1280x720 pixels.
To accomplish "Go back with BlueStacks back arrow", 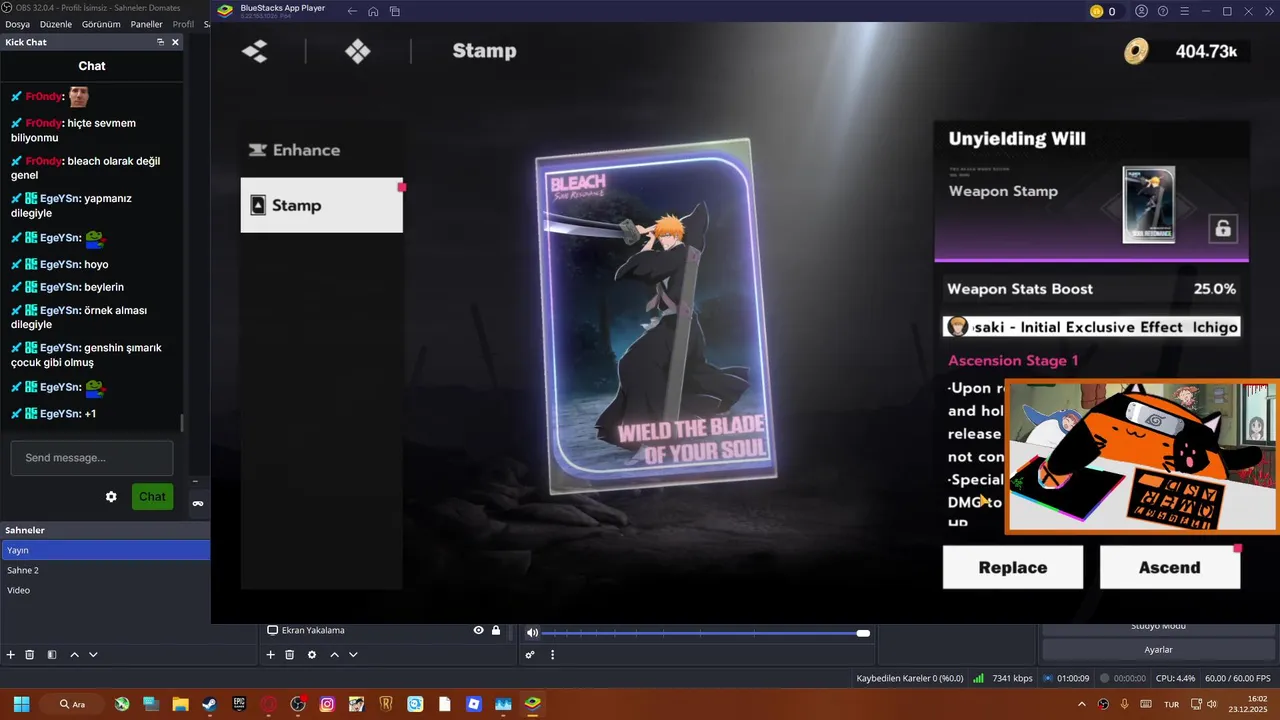I will click(x=352, y=11).
